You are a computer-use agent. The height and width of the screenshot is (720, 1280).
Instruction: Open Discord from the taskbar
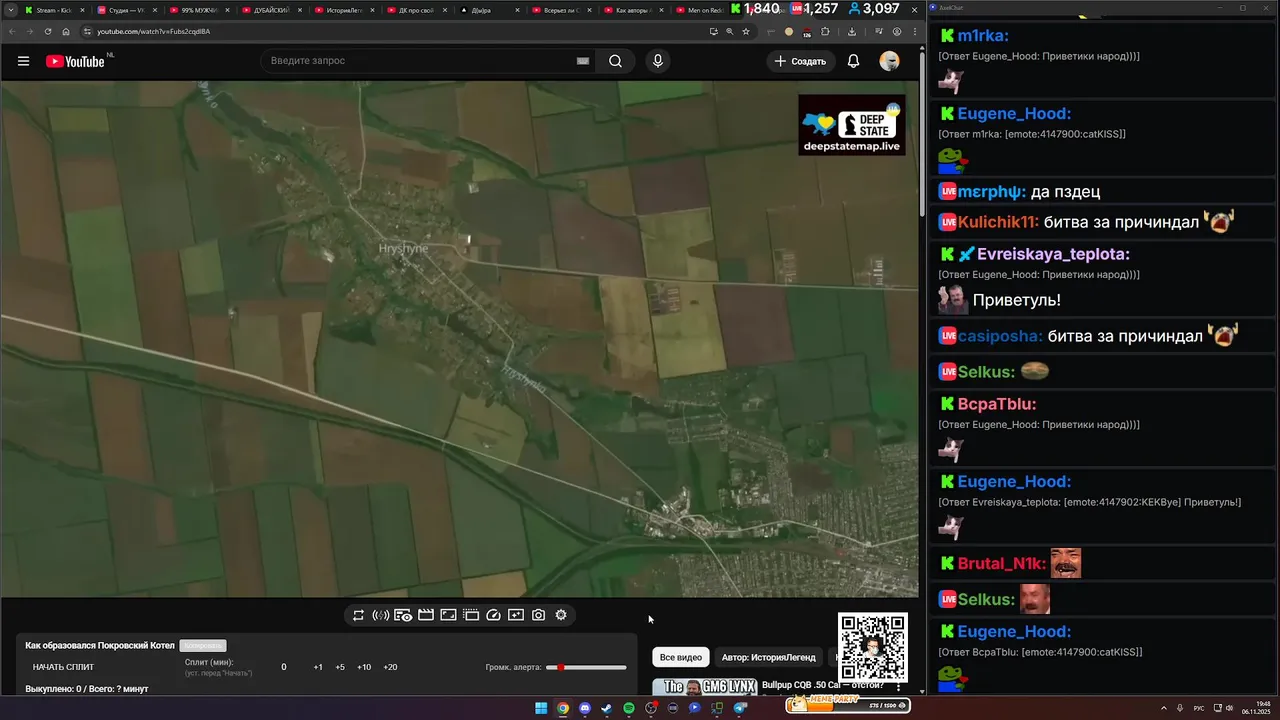coord(585,708)
